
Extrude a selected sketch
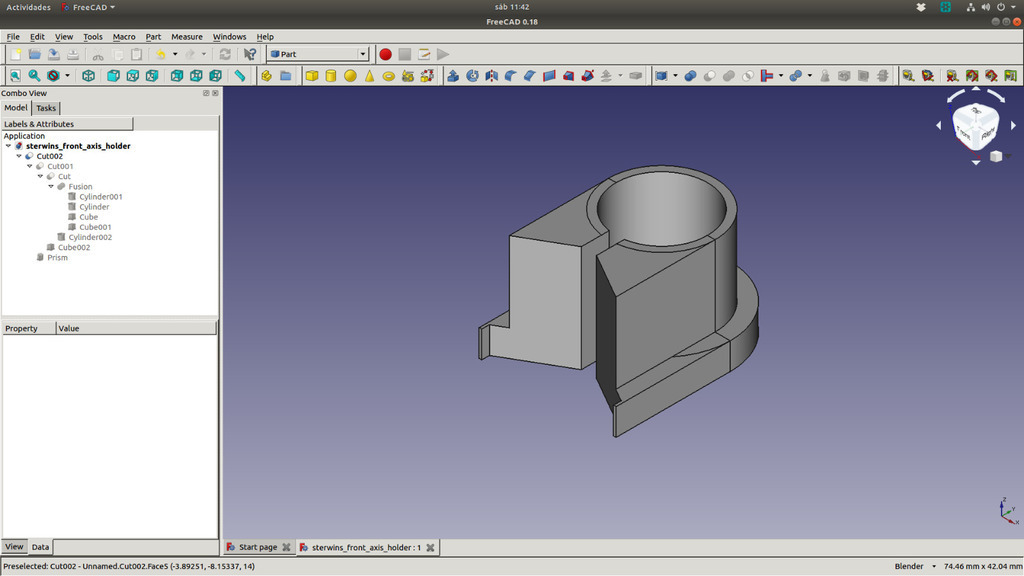click(453, 76)
